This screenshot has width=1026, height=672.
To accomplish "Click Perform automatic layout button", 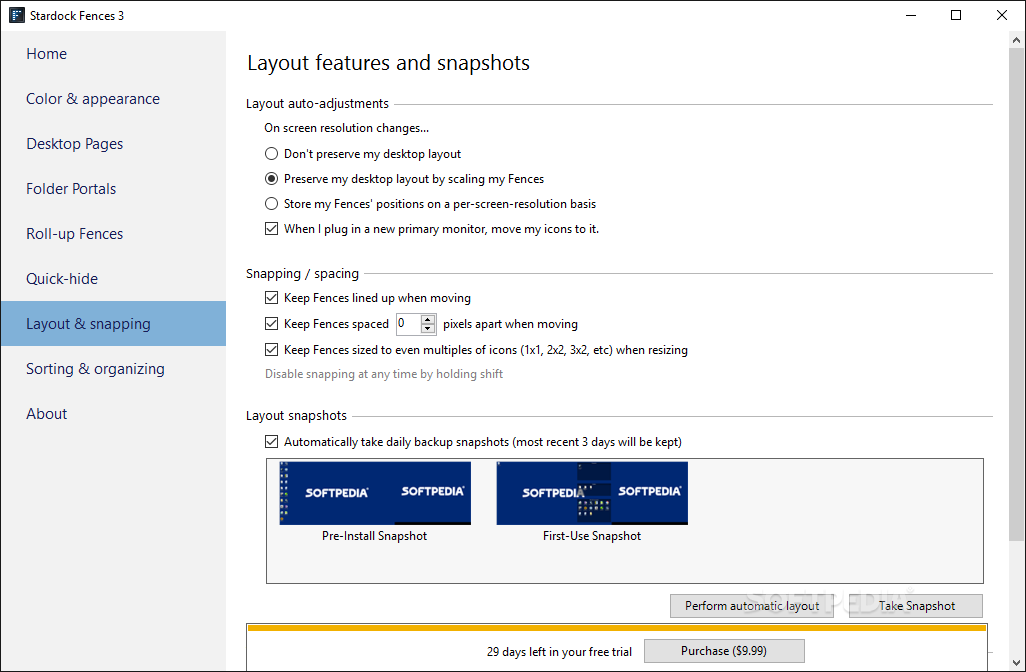I will click(x=752, y=606).
